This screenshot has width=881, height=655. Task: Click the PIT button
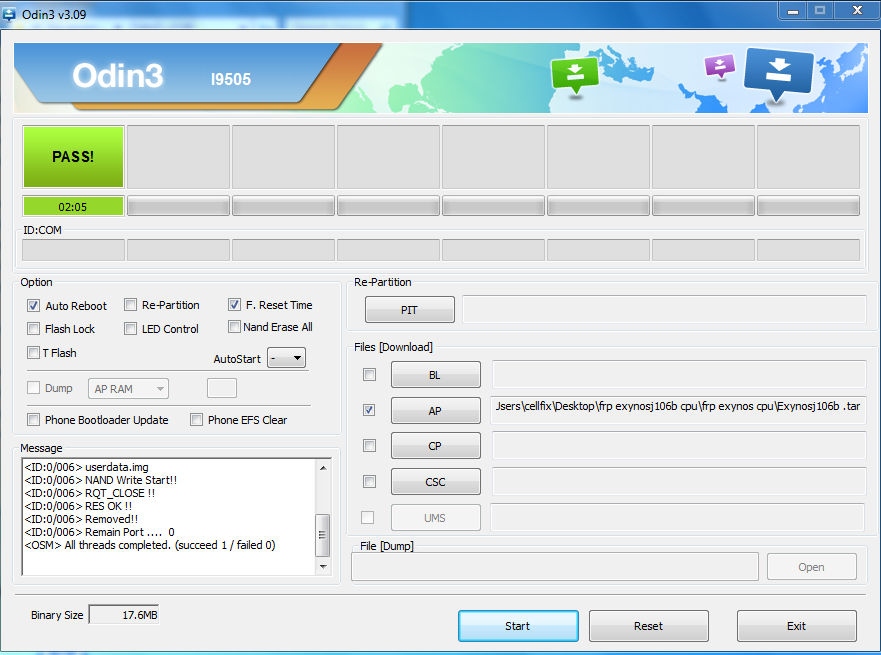pyautogui.click(x=410, y=310)
